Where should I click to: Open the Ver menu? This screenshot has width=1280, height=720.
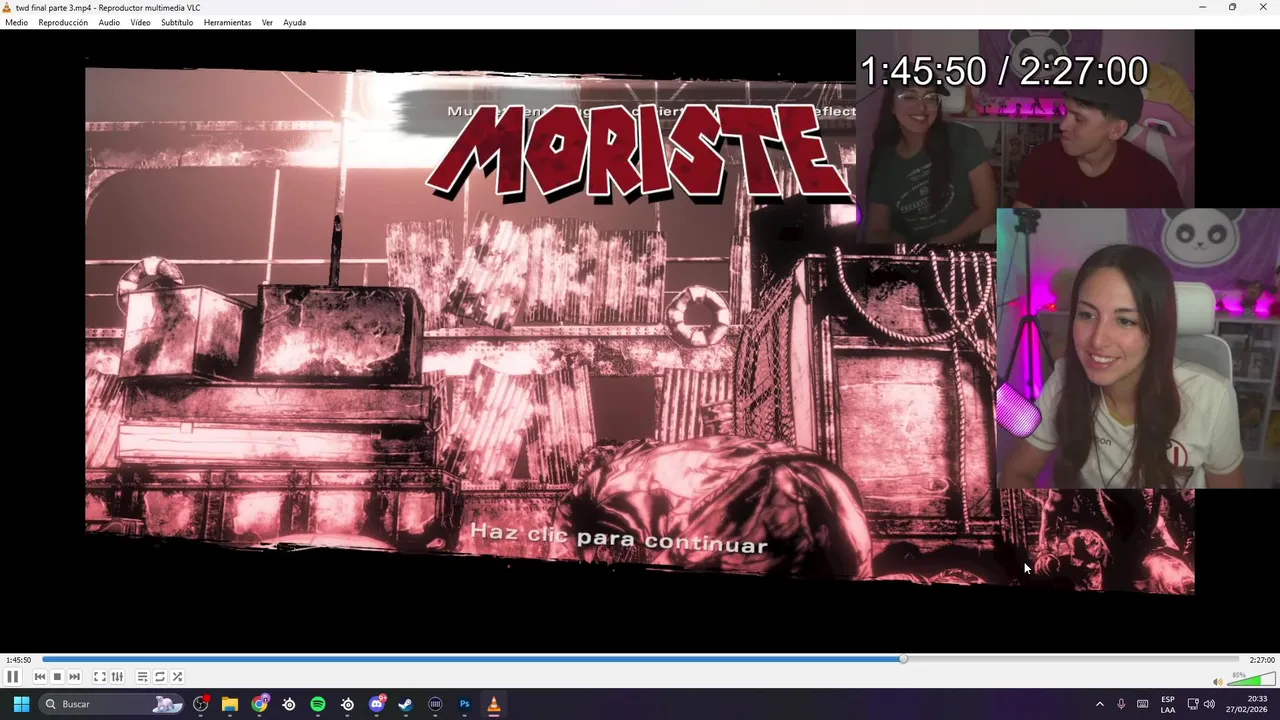pos(267,22)
